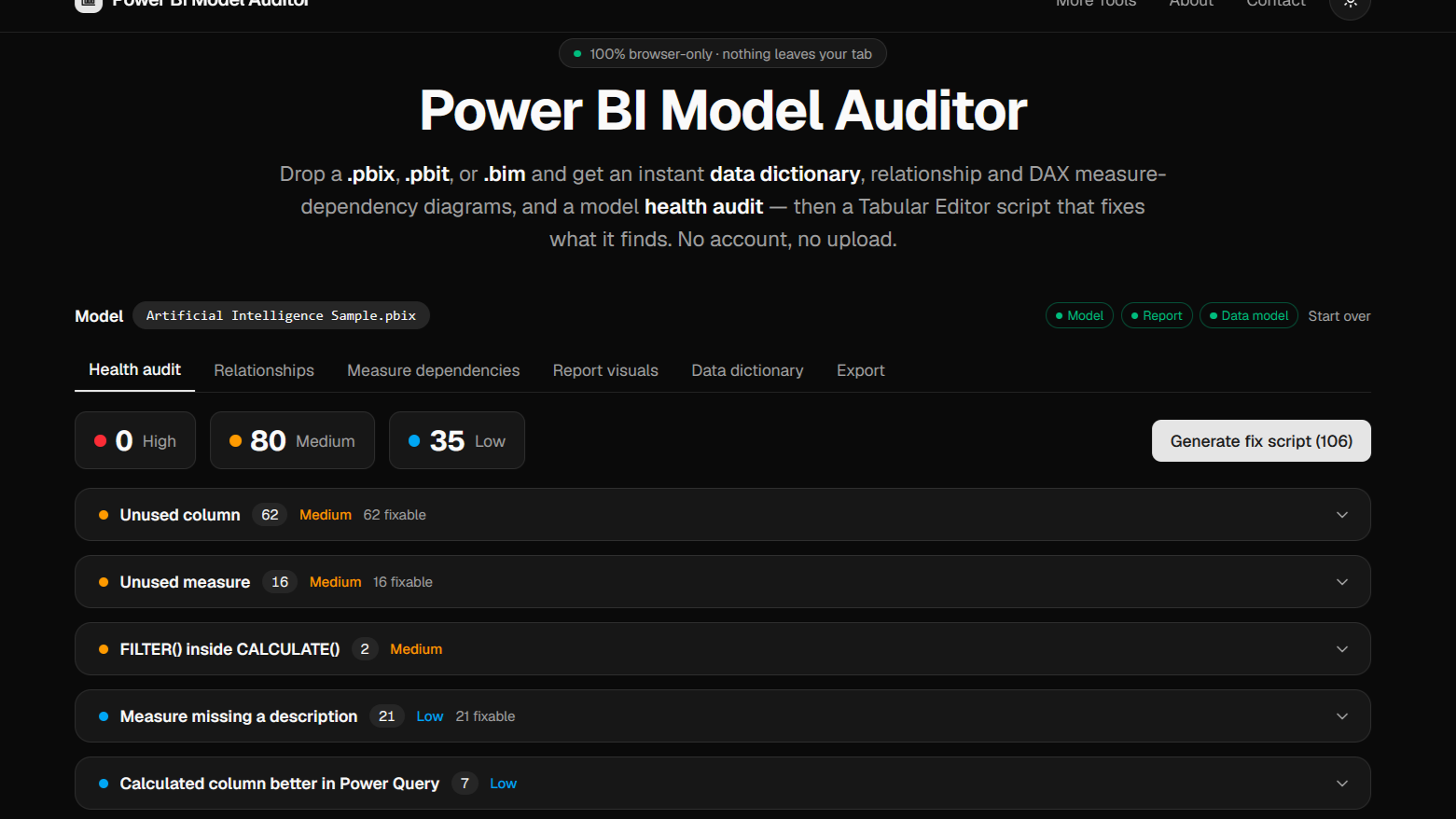This screenshot has width=1456, height=819.
Task: Click Calculated column better in Power Query title
Action: (280, 784)
